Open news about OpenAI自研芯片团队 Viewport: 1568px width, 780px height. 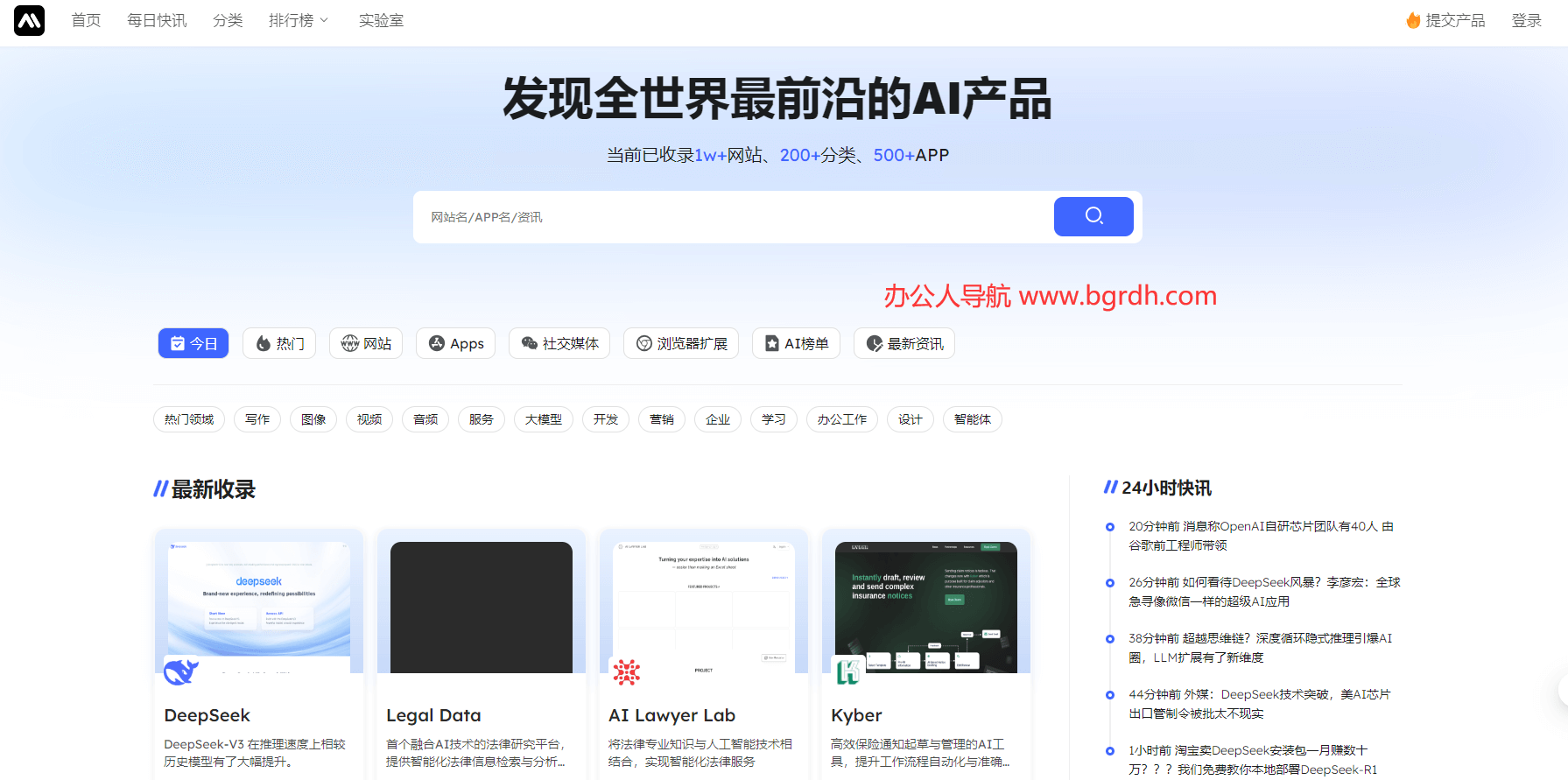[1261, 536]
